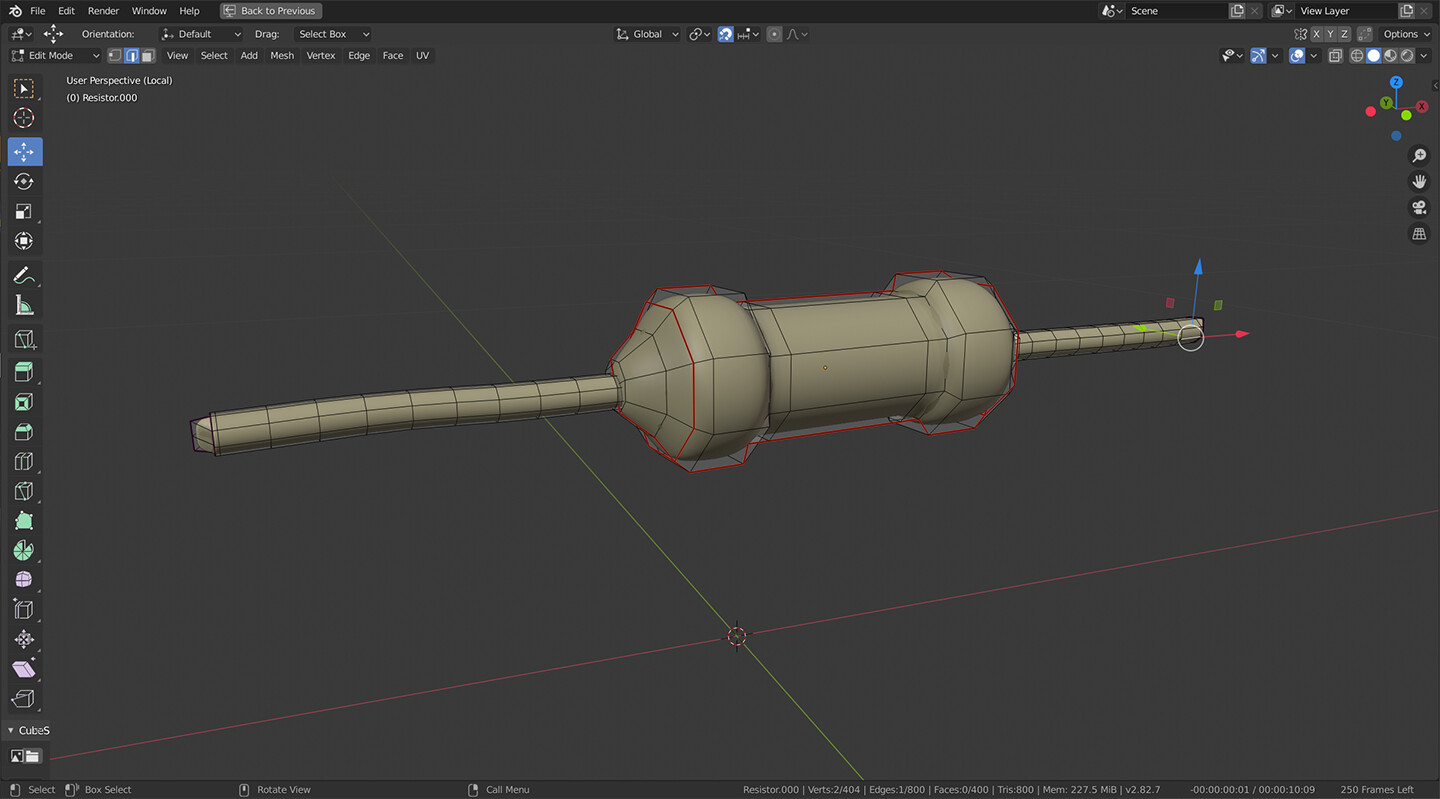Switch to face select mode
This screenshot has height=799, width=1440.
click(x=148, y=56)
